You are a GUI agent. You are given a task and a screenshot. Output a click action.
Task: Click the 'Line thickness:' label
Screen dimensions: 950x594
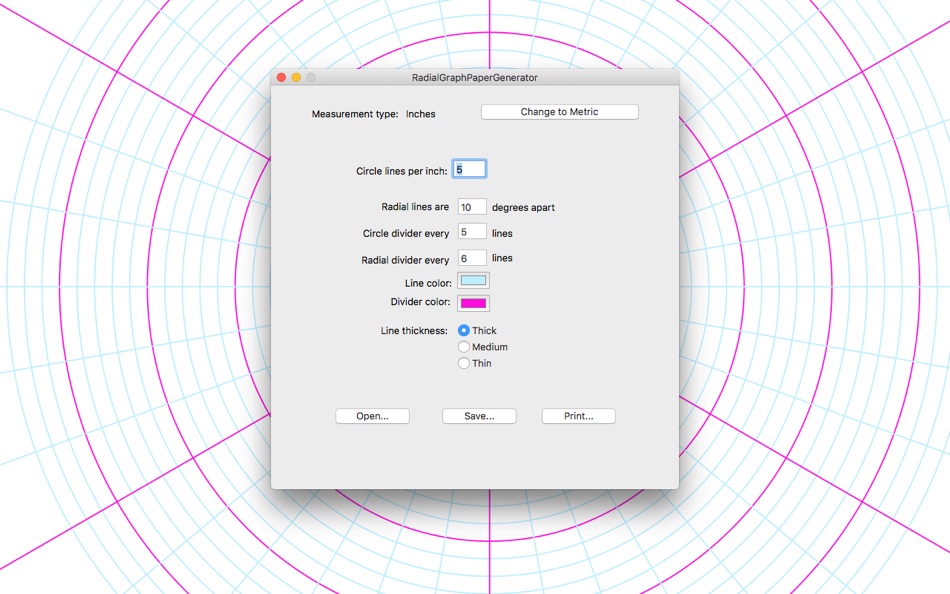(x=414, y=331)
